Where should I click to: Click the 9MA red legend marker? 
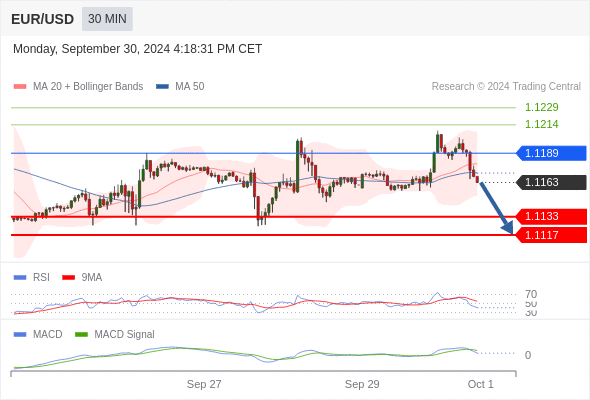pos(68,278)
